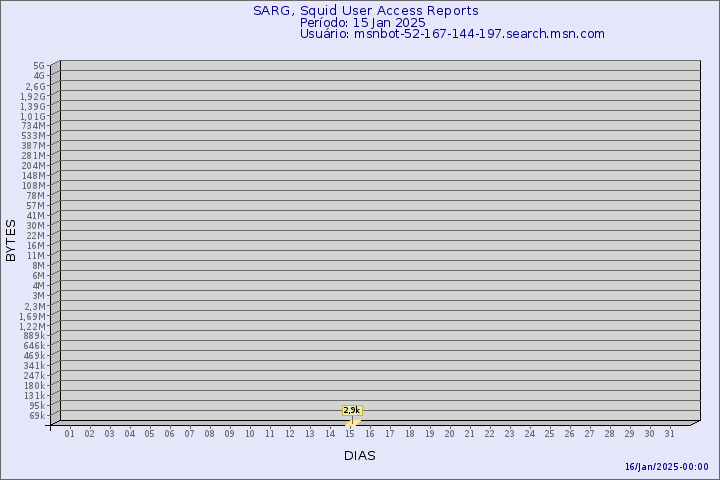
Task: Click day 01 on the x-axis
Action: click(x=69, y=434)
